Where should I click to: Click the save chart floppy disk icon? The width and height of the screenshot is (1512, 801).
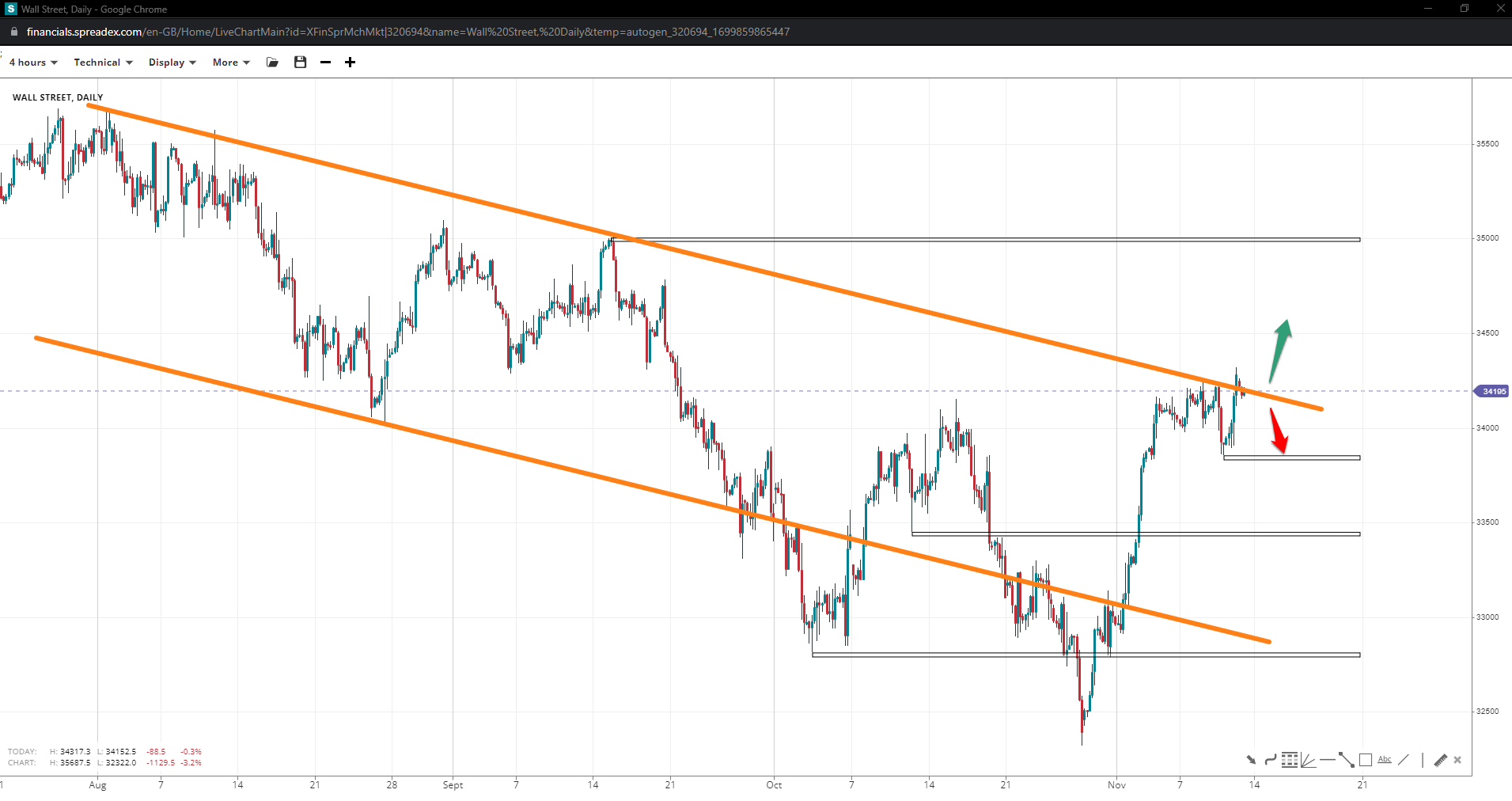300,63
